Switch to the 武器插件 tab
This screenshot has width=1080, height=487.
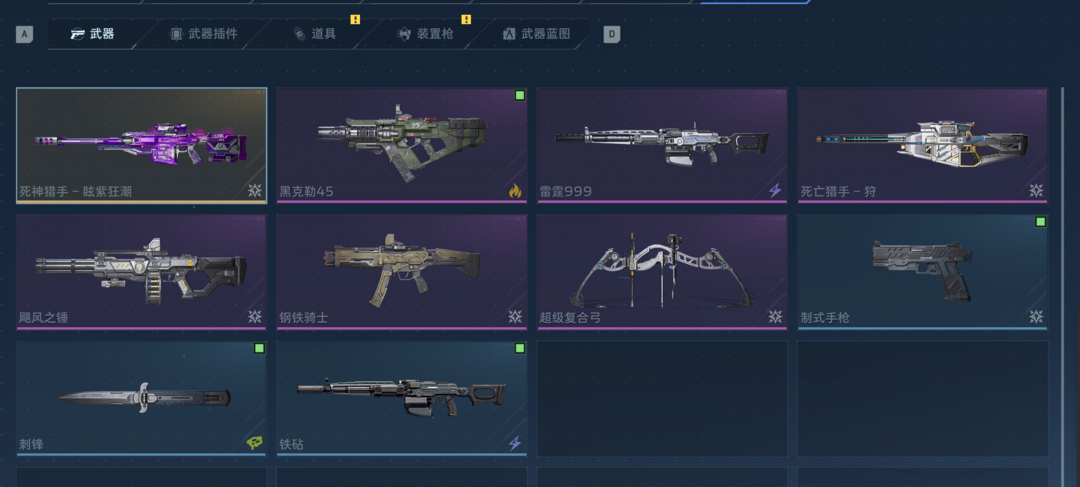pos(203,34)
